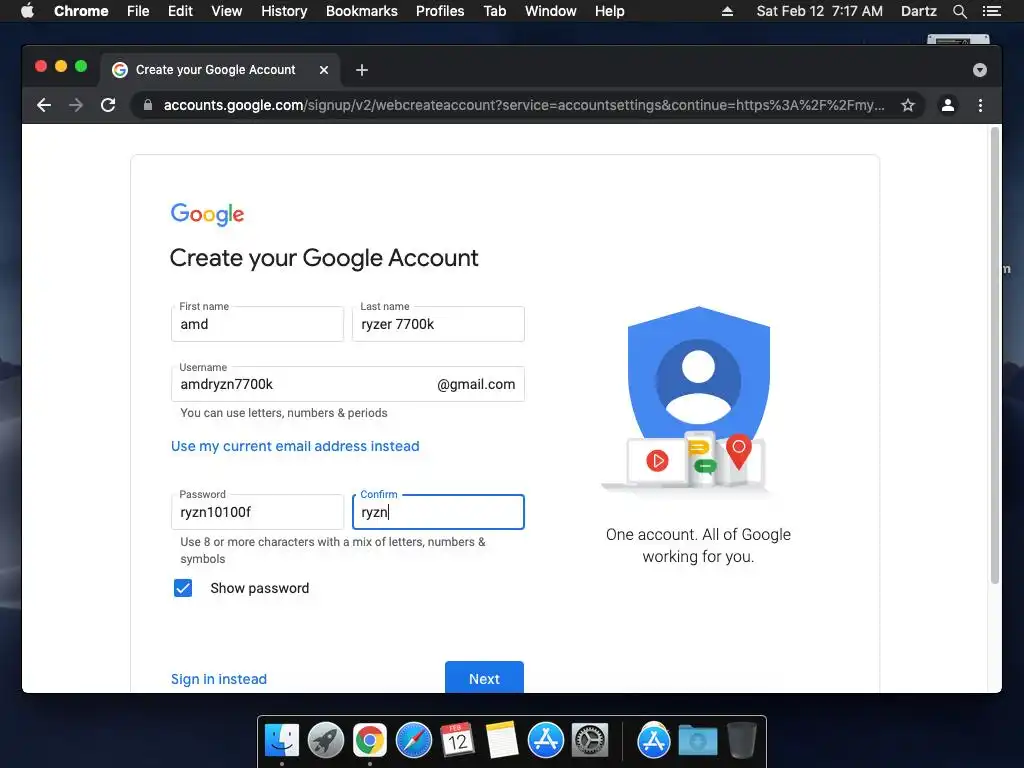Bookmark this page with the star icon
The width and height of the screenshot is (1024, 768).
(x=908, y=105)
